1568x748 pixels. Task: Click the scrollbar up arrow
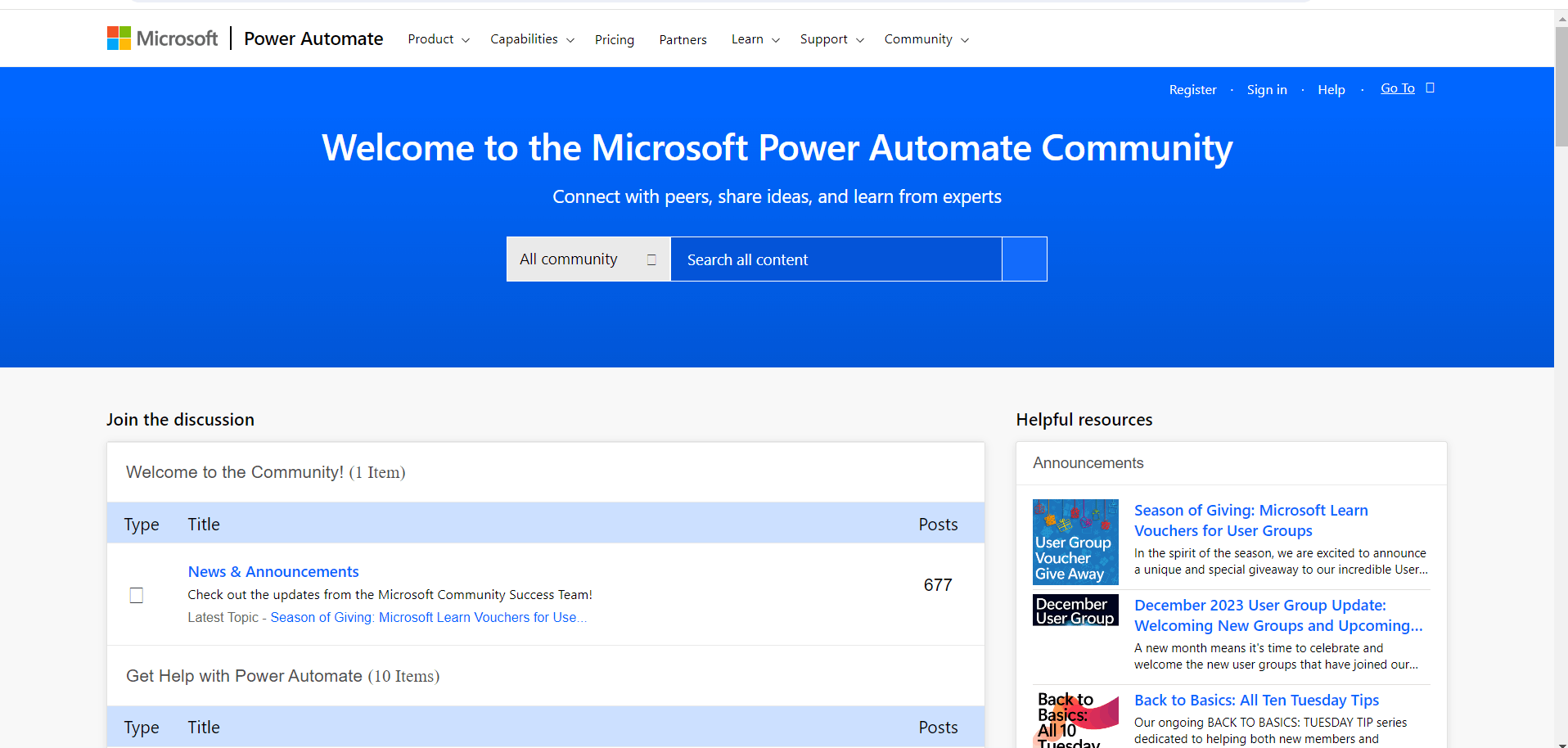click(x=1561, y=18)
